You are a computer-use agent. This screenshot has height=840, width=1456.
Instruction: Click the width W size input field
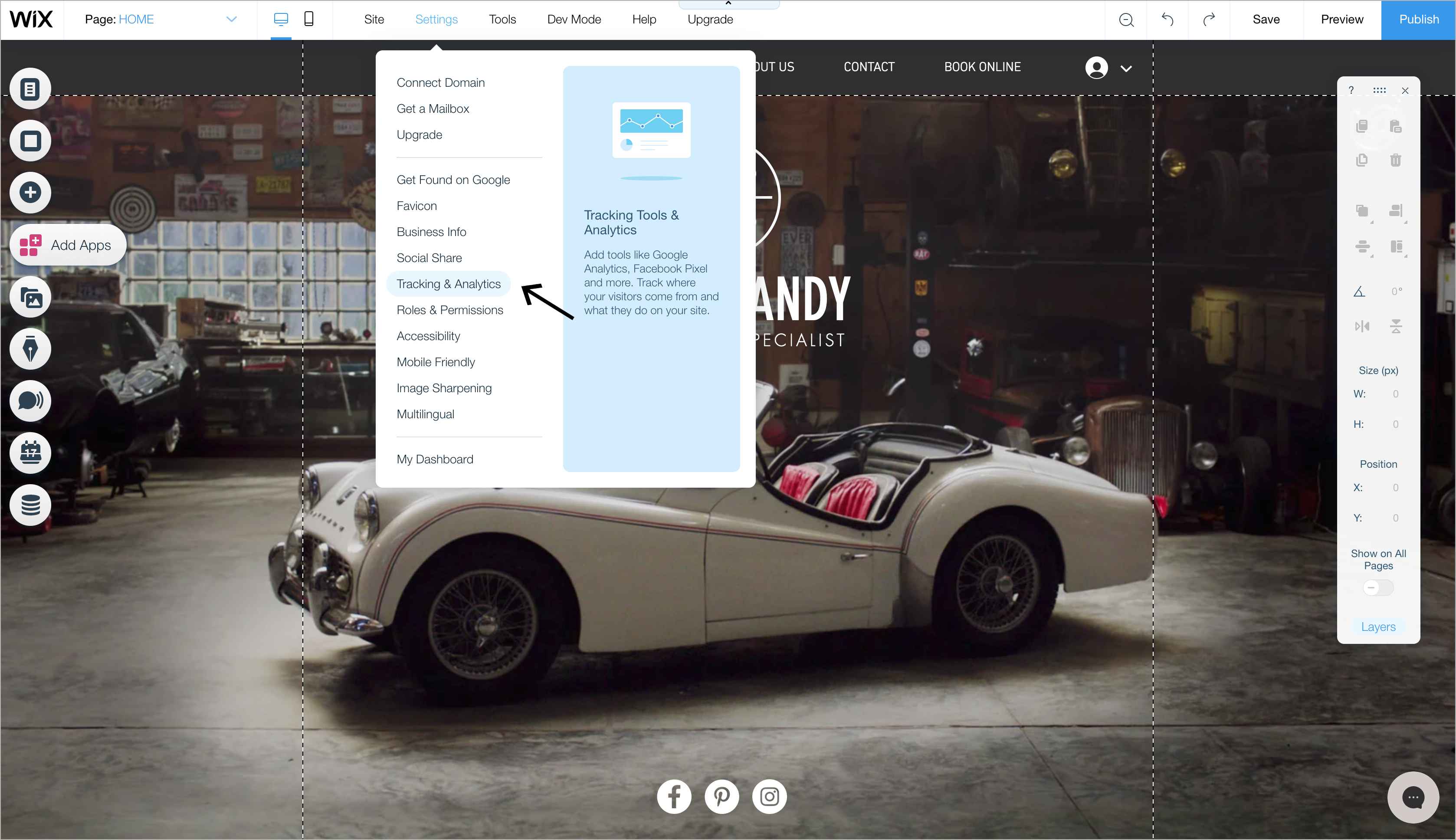[x=1394, y=394]
